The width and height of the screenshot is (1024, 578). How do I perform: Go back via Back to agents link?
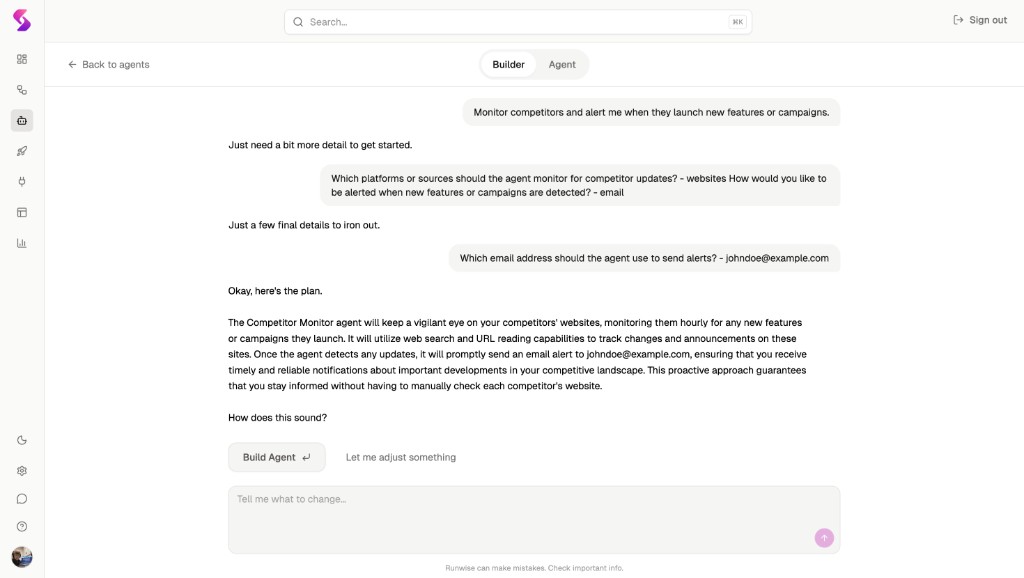pos(108,65)
